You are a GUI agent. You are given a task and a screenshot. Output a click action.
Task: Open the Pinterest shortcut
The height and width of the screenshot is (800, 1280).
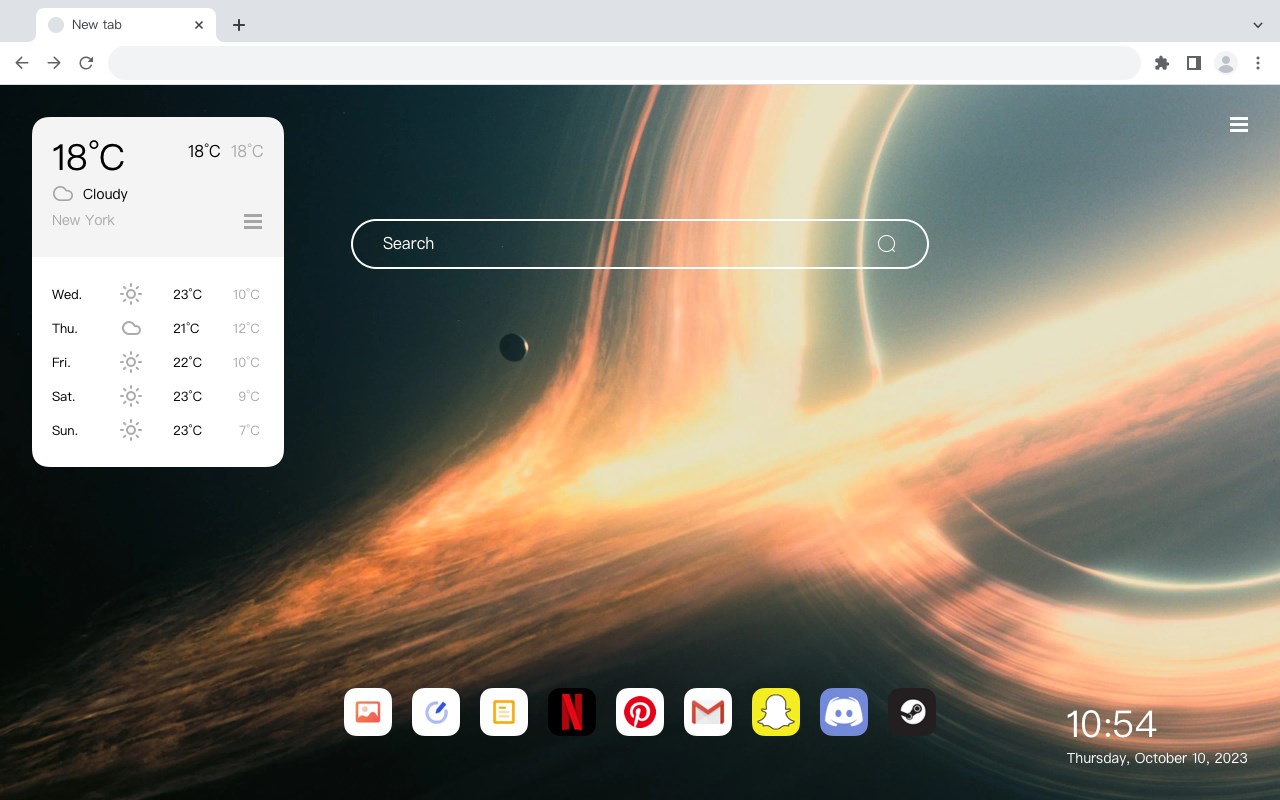640,712
